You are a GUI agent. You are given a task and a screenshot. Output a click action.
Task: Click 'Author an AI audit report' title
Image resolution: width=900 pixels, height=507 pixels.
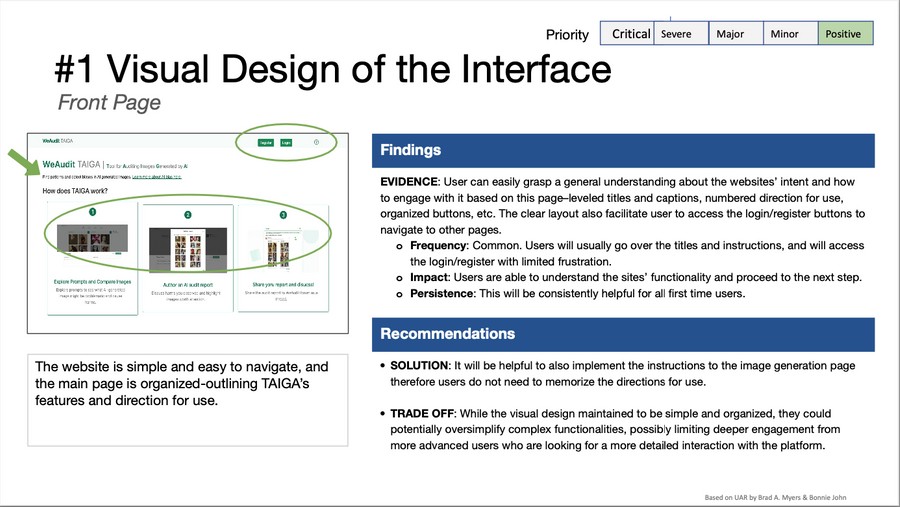coord(188,285)
